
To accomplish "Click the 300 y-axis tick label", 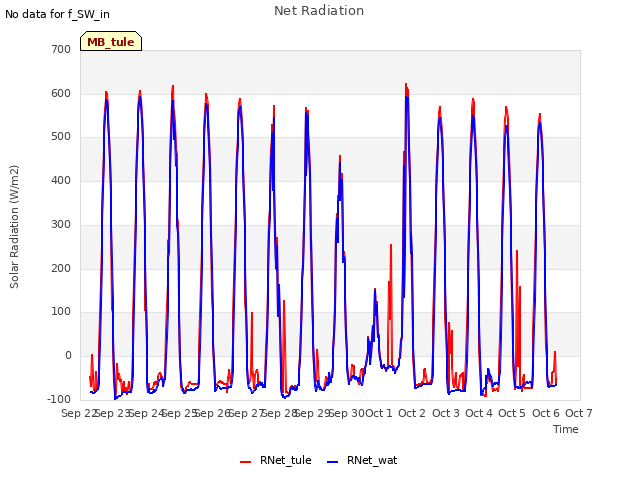I will (61, 224).
